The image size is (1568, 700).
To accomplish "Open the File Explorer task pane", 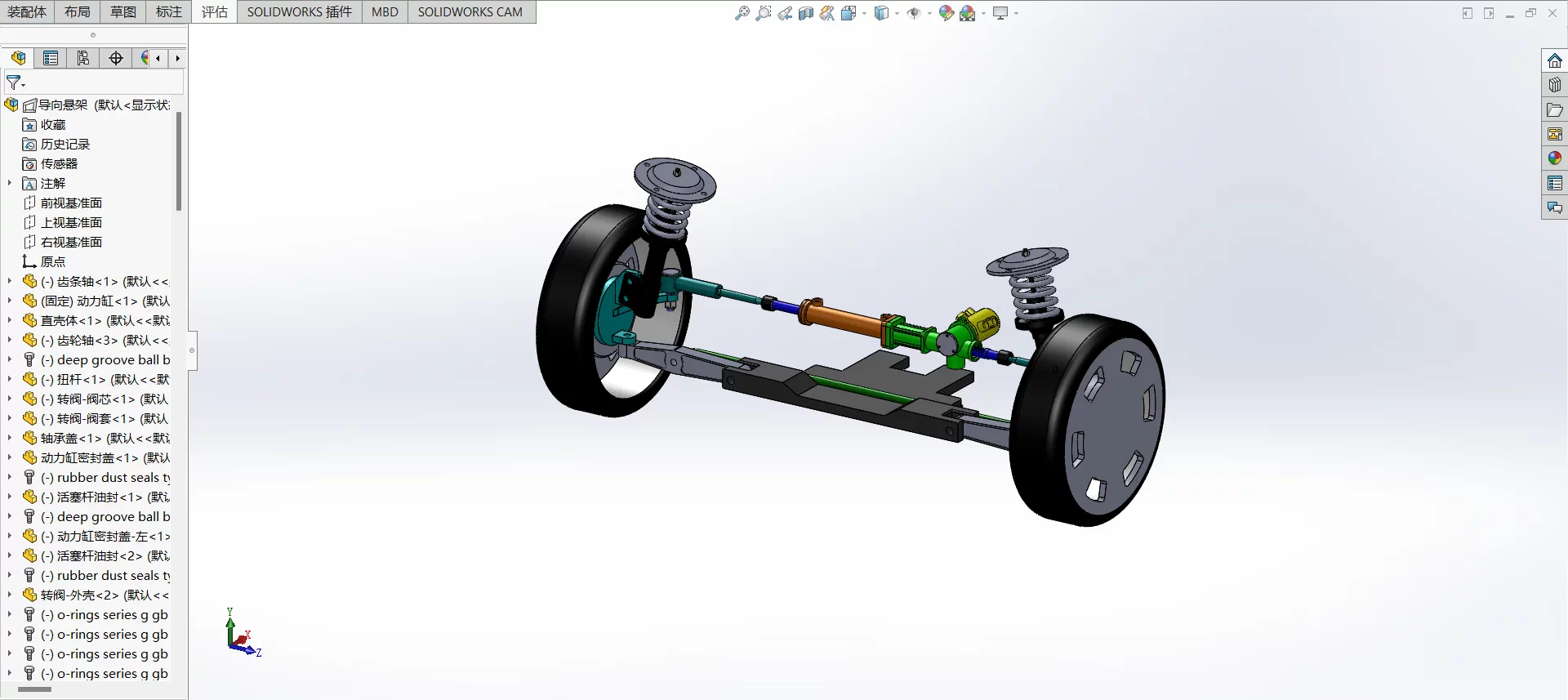I will click(1554, 109).
